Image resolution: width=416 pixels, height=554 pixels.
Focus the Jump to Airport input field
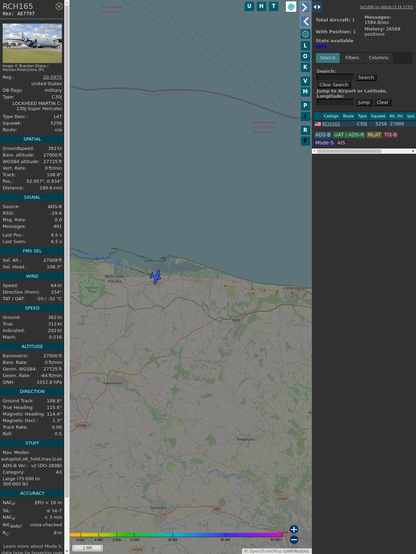click(335, 102)
